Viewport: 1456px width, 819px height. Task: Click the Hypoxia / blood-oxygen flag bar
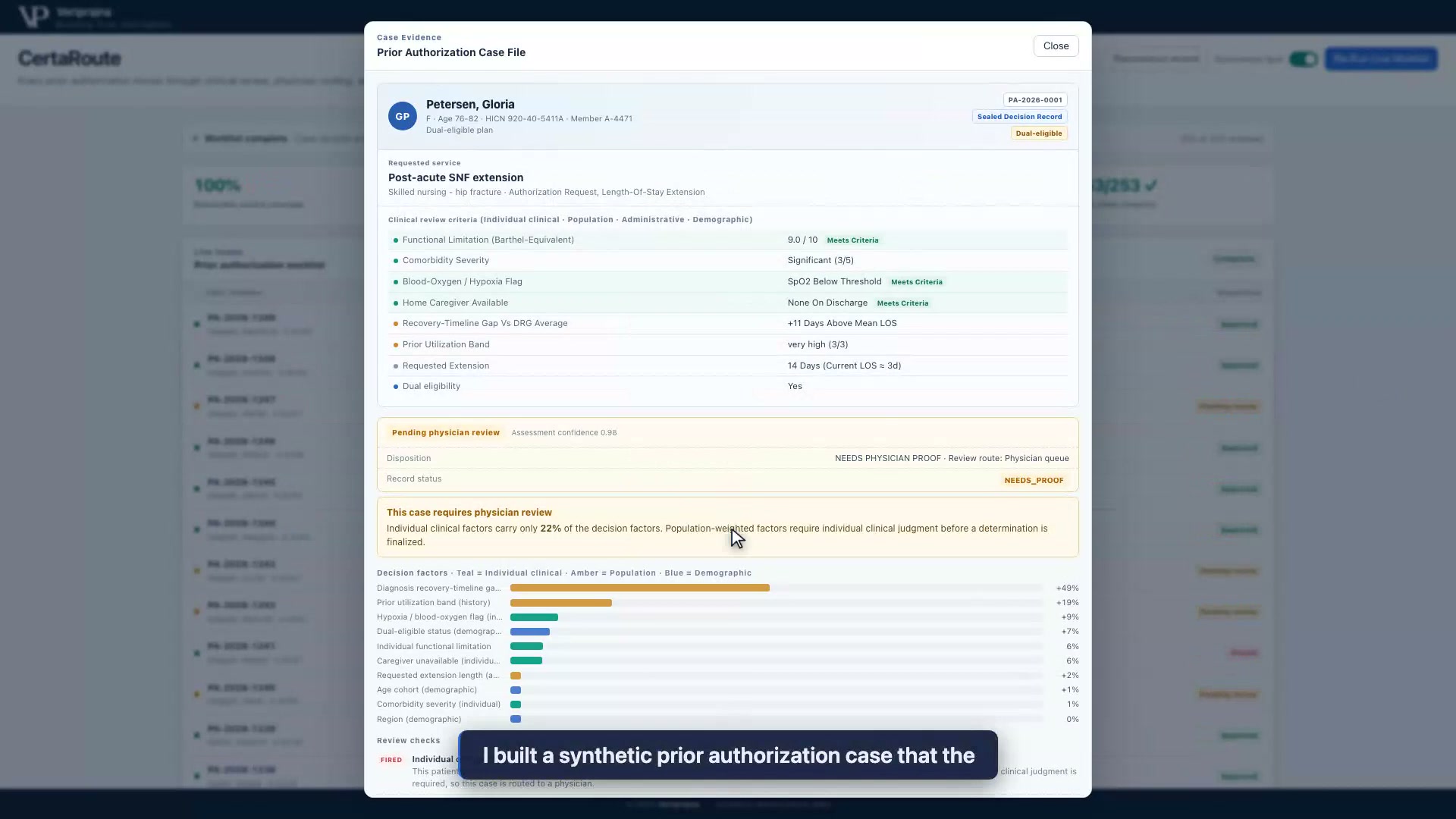tap(534, 617)
